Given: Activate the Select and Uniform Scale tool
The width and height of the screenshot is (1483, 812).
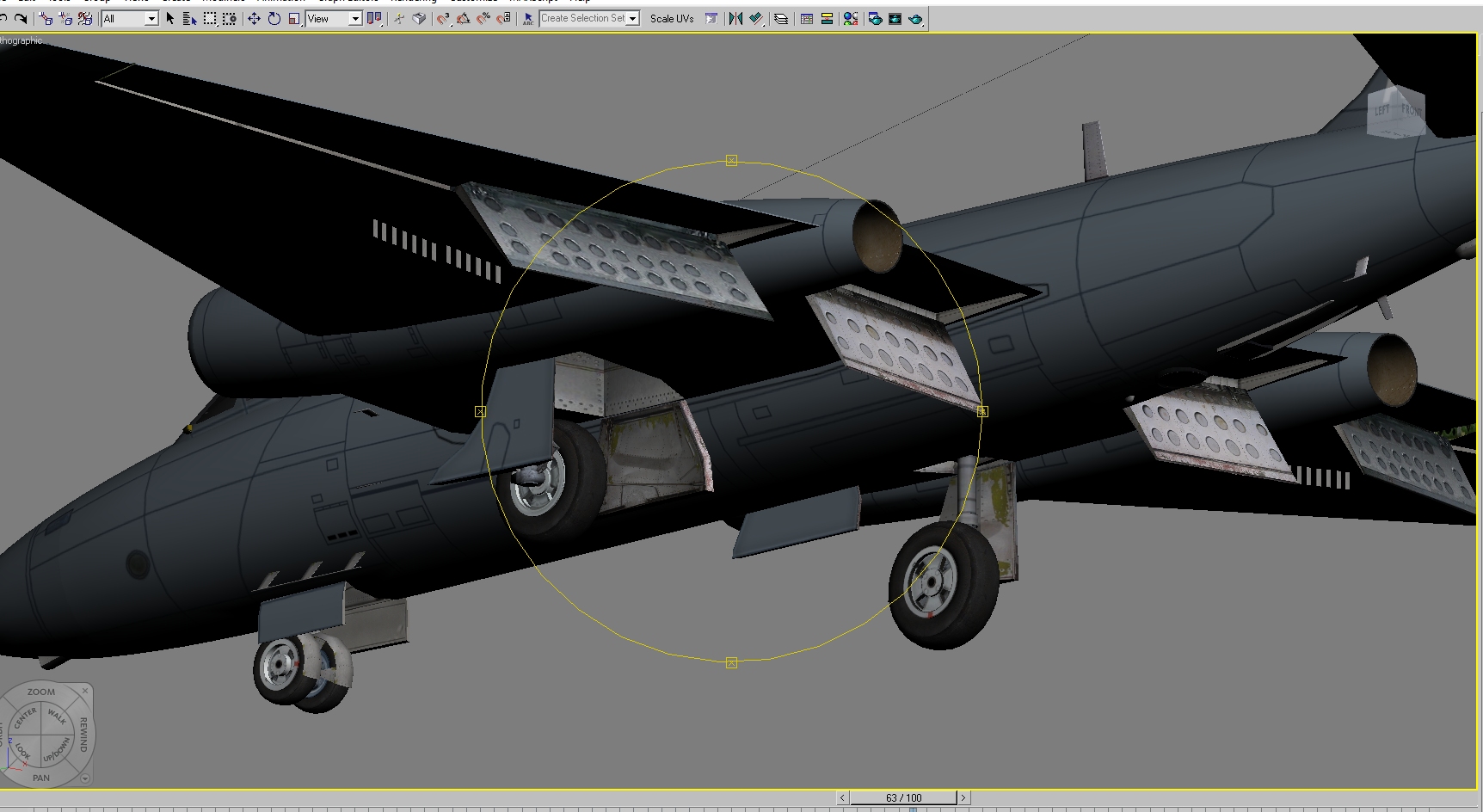Looking at the screenshot, I should click(x=294, y=18).
